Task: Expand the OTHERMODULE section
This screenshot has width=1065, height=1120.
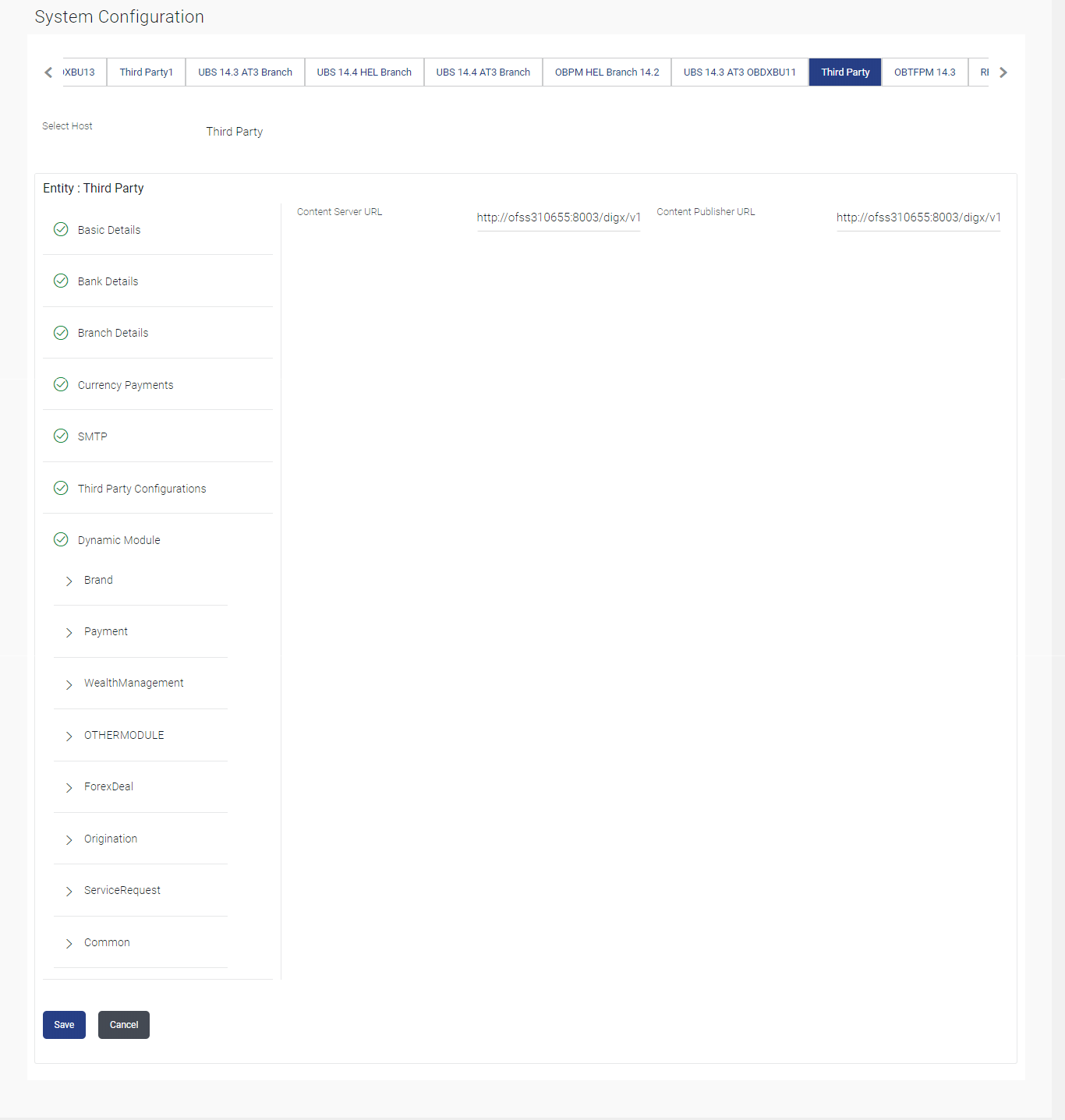Action: pos(69,736)
